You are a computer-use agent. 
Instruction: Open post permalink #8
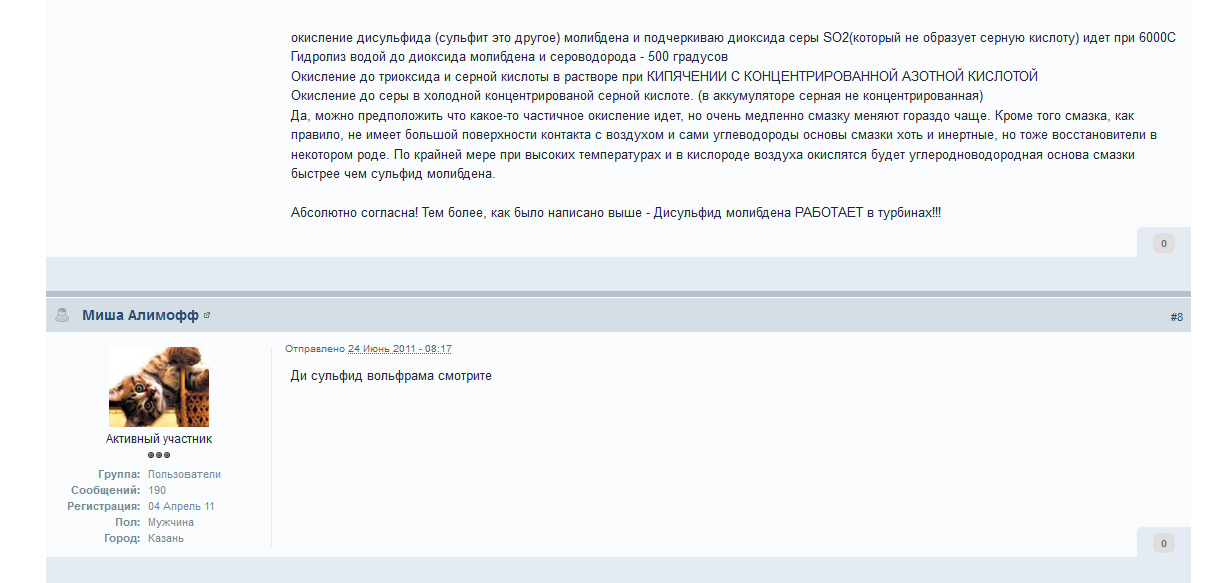click(1176, 317)
